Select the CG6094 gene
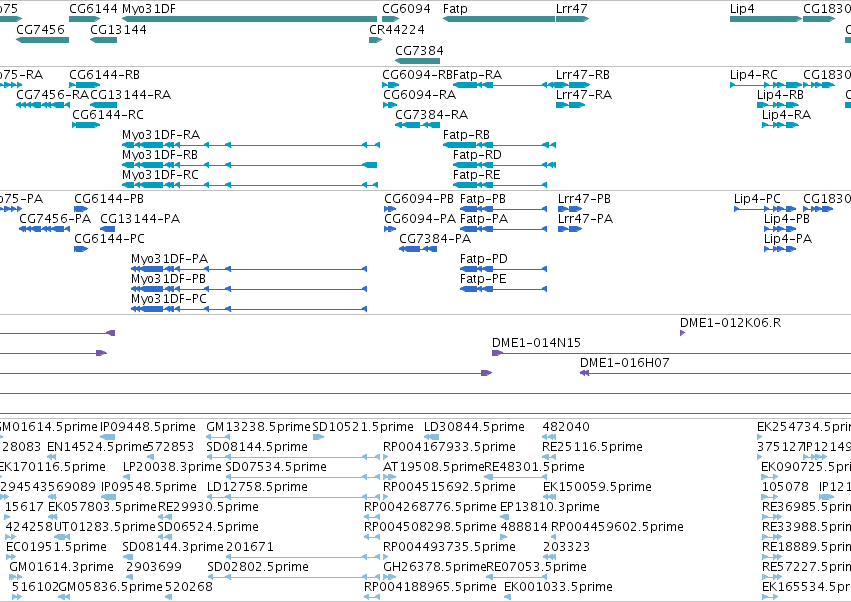Viewport: 851px width, 602px height. pos(391,19)
